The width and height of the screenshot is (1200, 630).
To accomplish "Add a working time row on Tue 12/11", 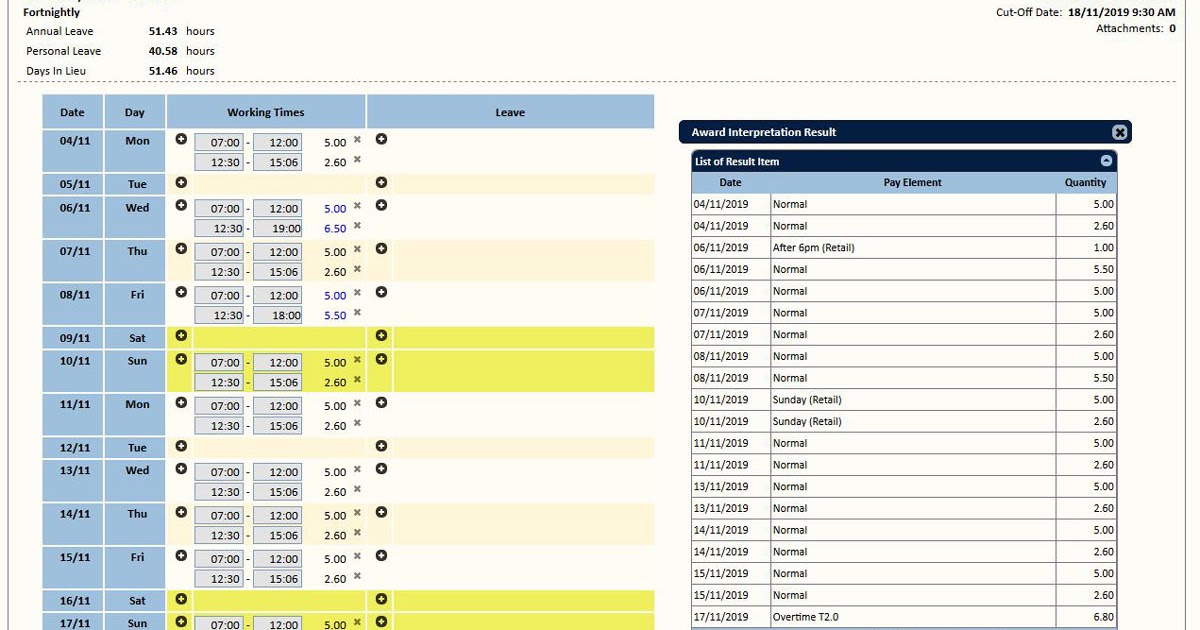I will 180,447.
